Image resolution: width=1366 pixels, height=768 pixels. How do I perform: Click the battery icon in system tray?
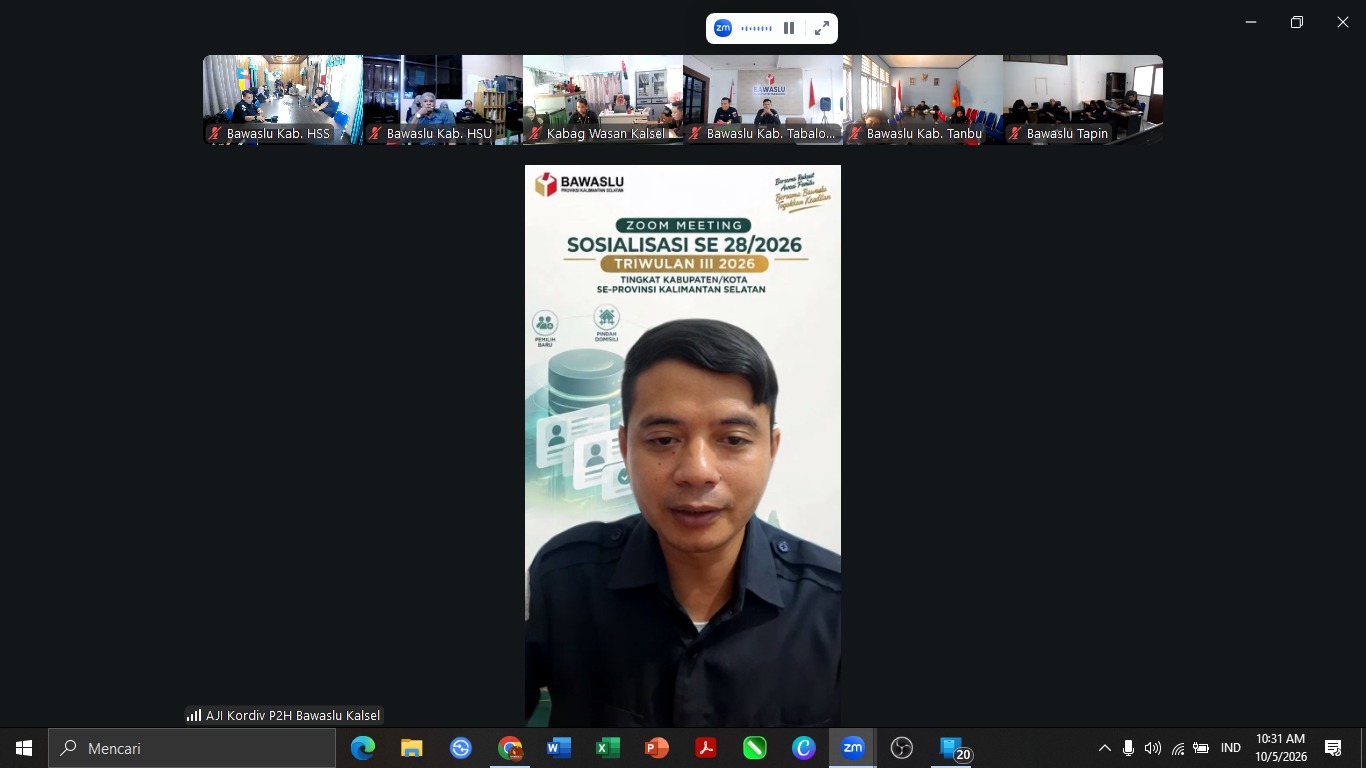pos(1202,748)
